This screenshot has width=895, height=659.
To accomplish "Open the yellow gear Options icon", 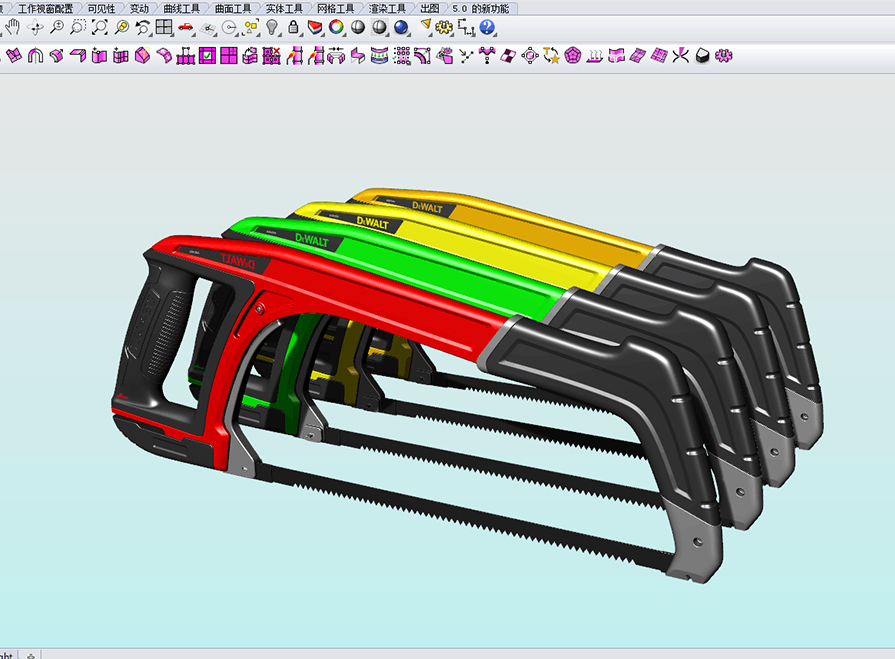I will click(x=444, y=27).
